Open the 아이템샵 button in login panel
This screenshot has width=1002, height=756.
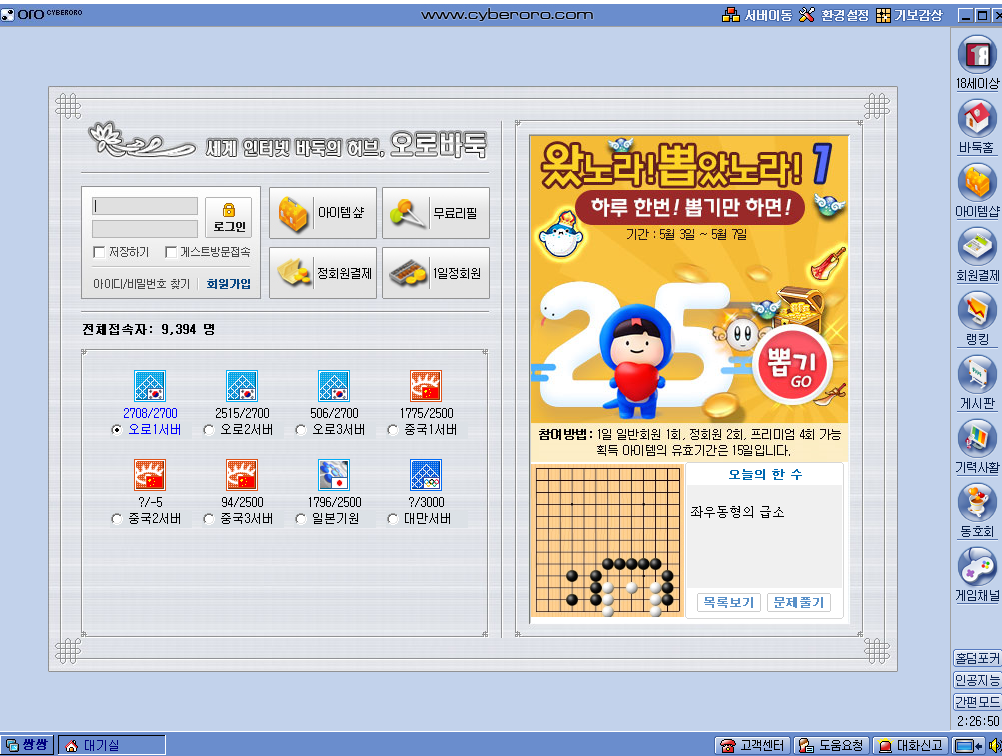pyautogui.click(x=323, y=213)
